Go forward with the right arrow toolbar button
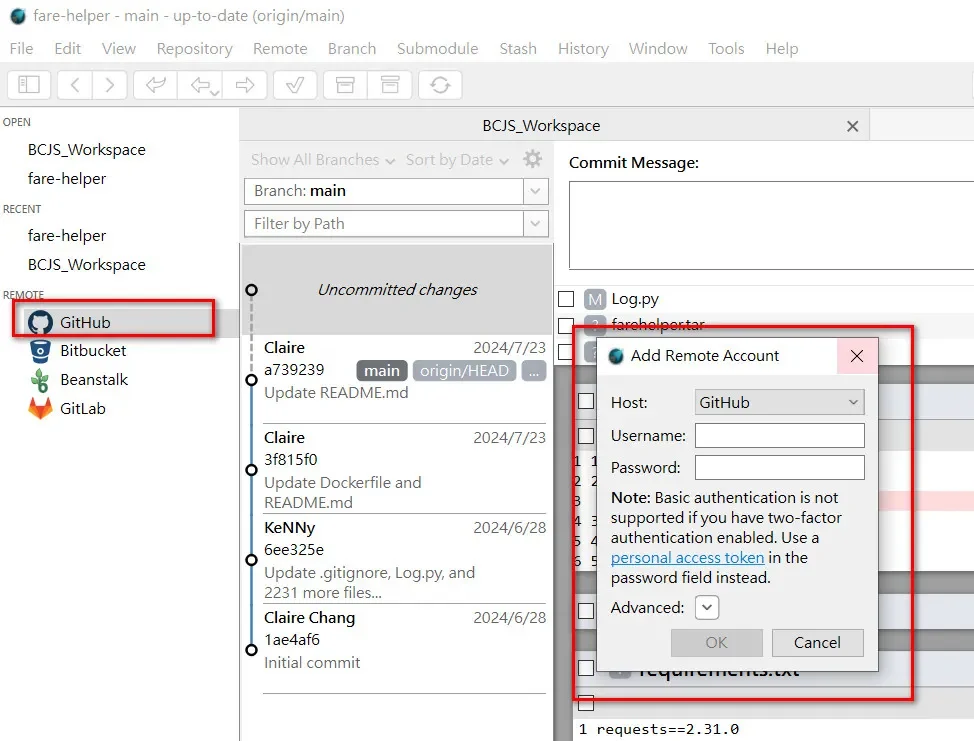 [x=109, y=84]
